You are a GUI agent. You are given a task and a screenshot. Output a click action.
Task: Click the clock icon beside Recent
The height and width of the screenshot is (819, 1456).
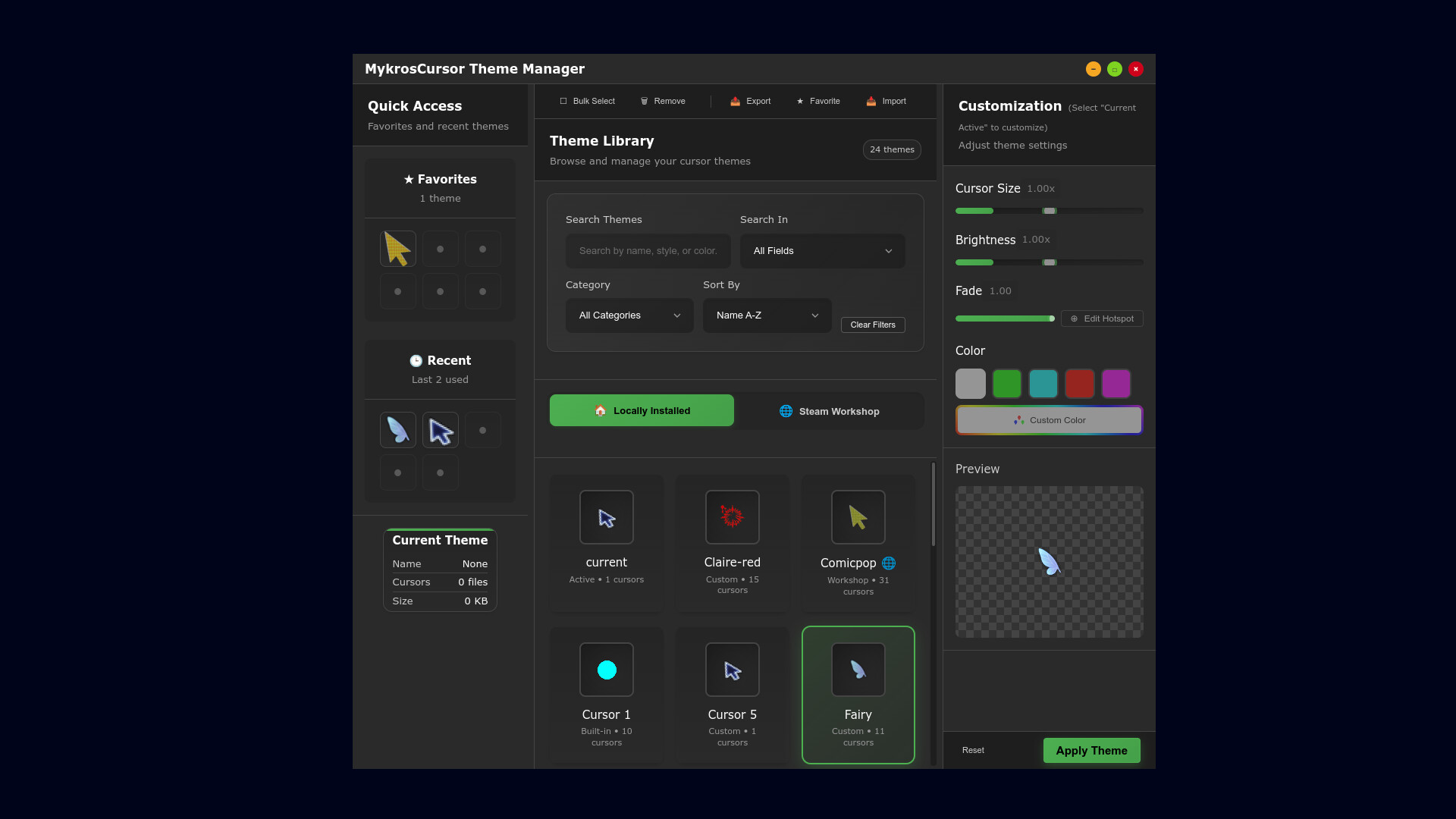click(x=417, y=360)
